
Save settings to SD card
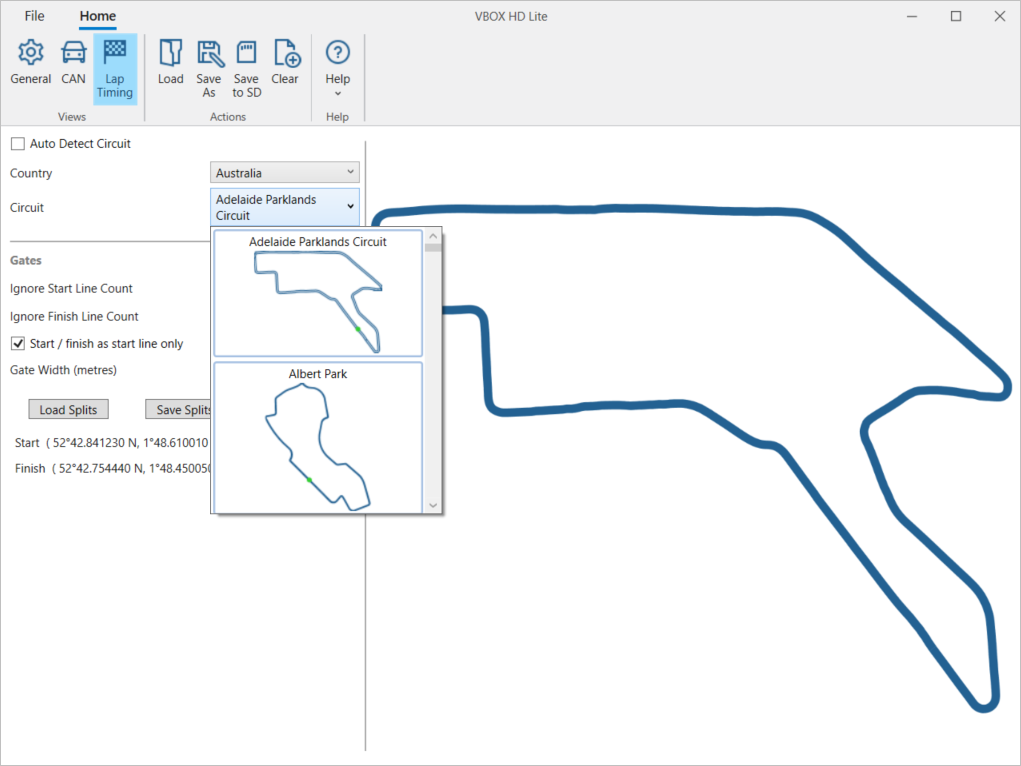pos(246,69)
